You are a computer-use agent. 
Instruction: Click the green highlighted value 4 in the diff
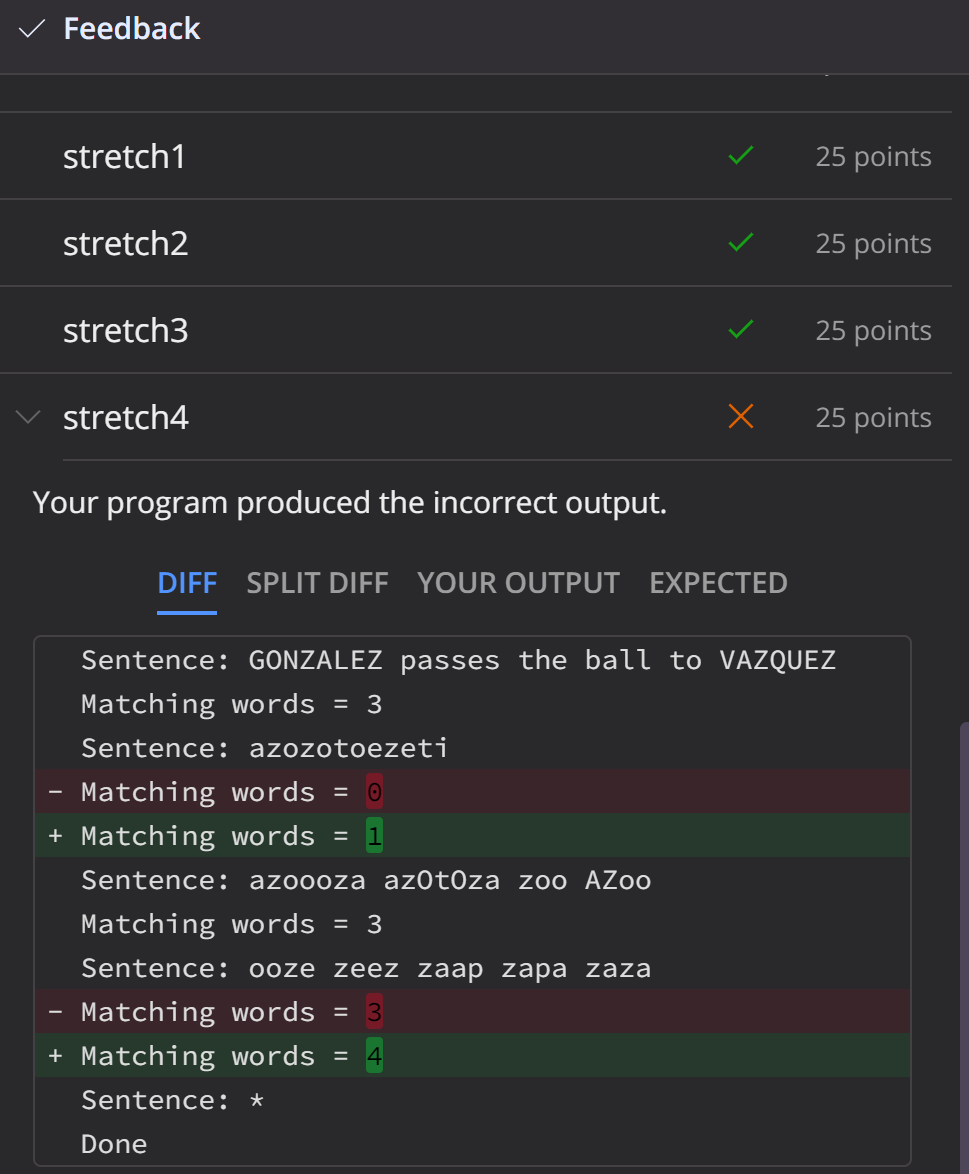click(x=374, y=1055)
